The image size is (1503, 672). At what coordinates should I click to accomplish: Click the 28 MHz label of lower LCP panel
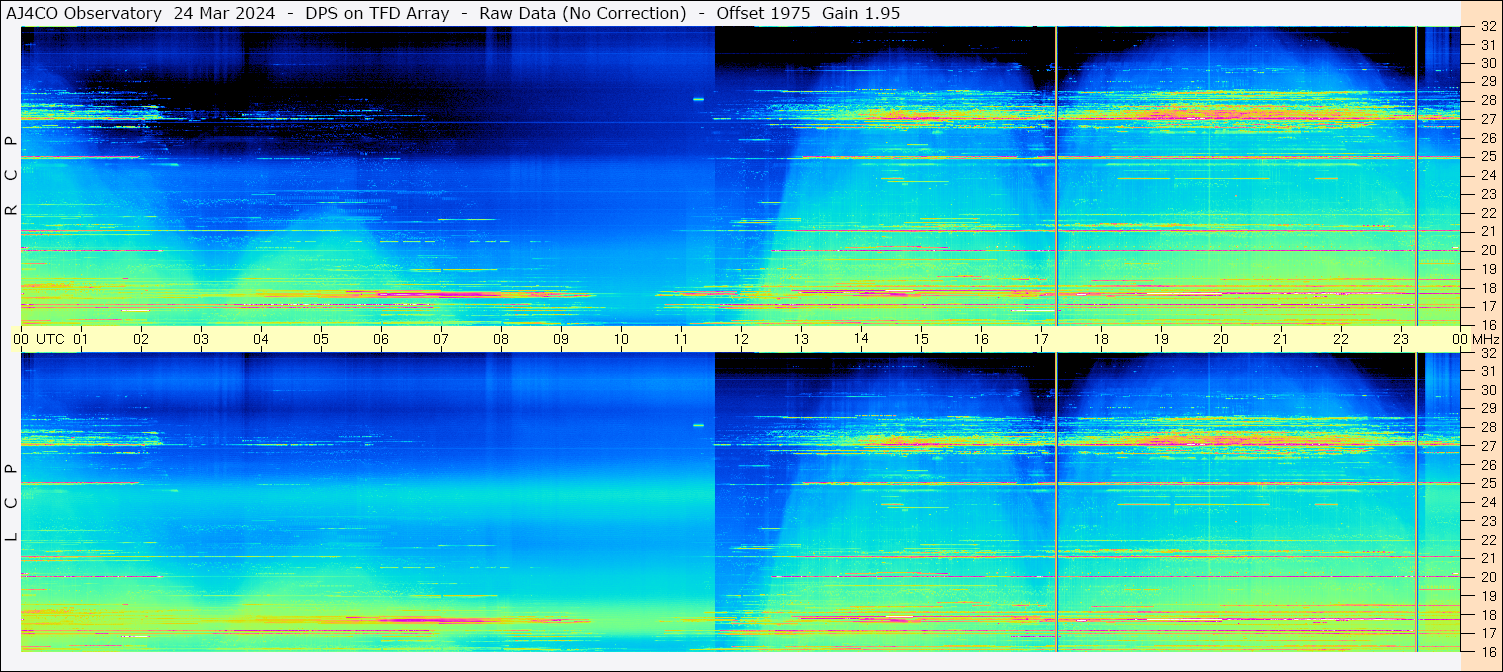(1488, 427)
